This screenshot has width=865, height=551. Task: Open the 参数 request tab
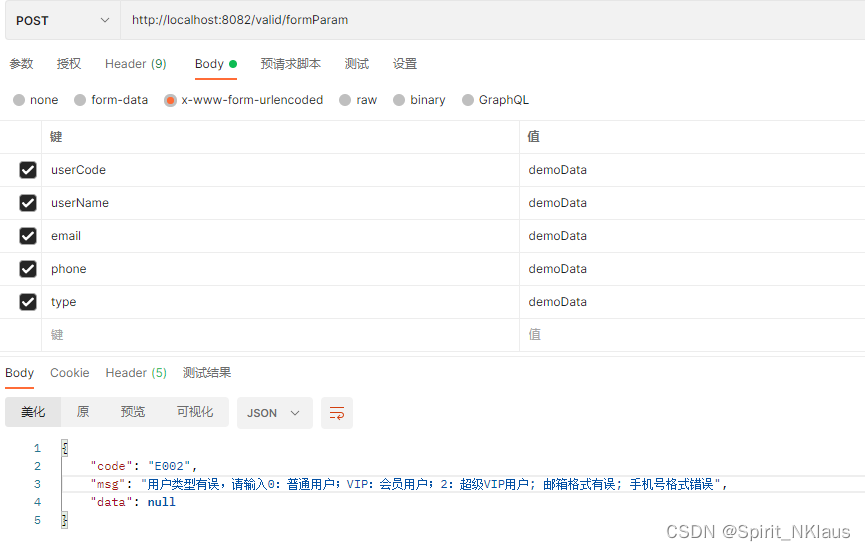[22, 64]
